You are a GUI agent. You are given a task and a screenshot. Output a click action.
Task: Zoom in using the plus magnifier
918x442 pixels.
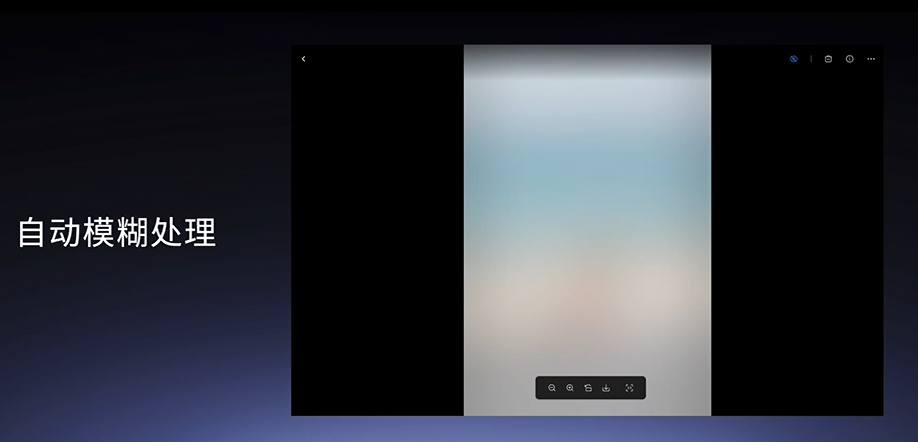pyautogui.click(x=570, y=388)
